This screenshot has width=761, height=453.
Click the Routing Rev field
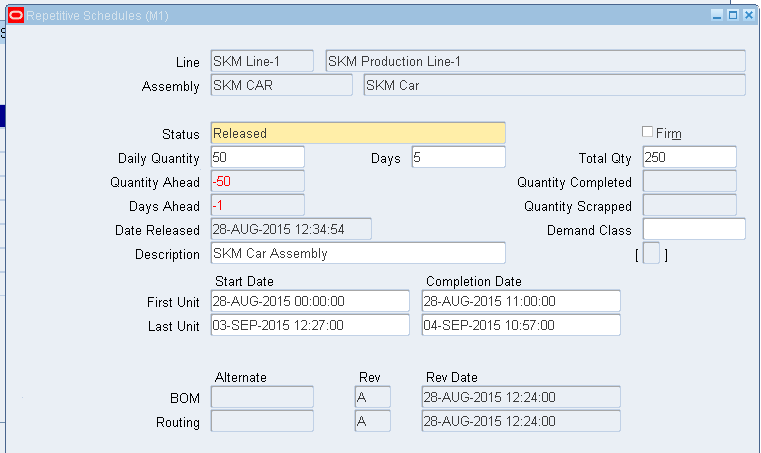pos(373,421)
